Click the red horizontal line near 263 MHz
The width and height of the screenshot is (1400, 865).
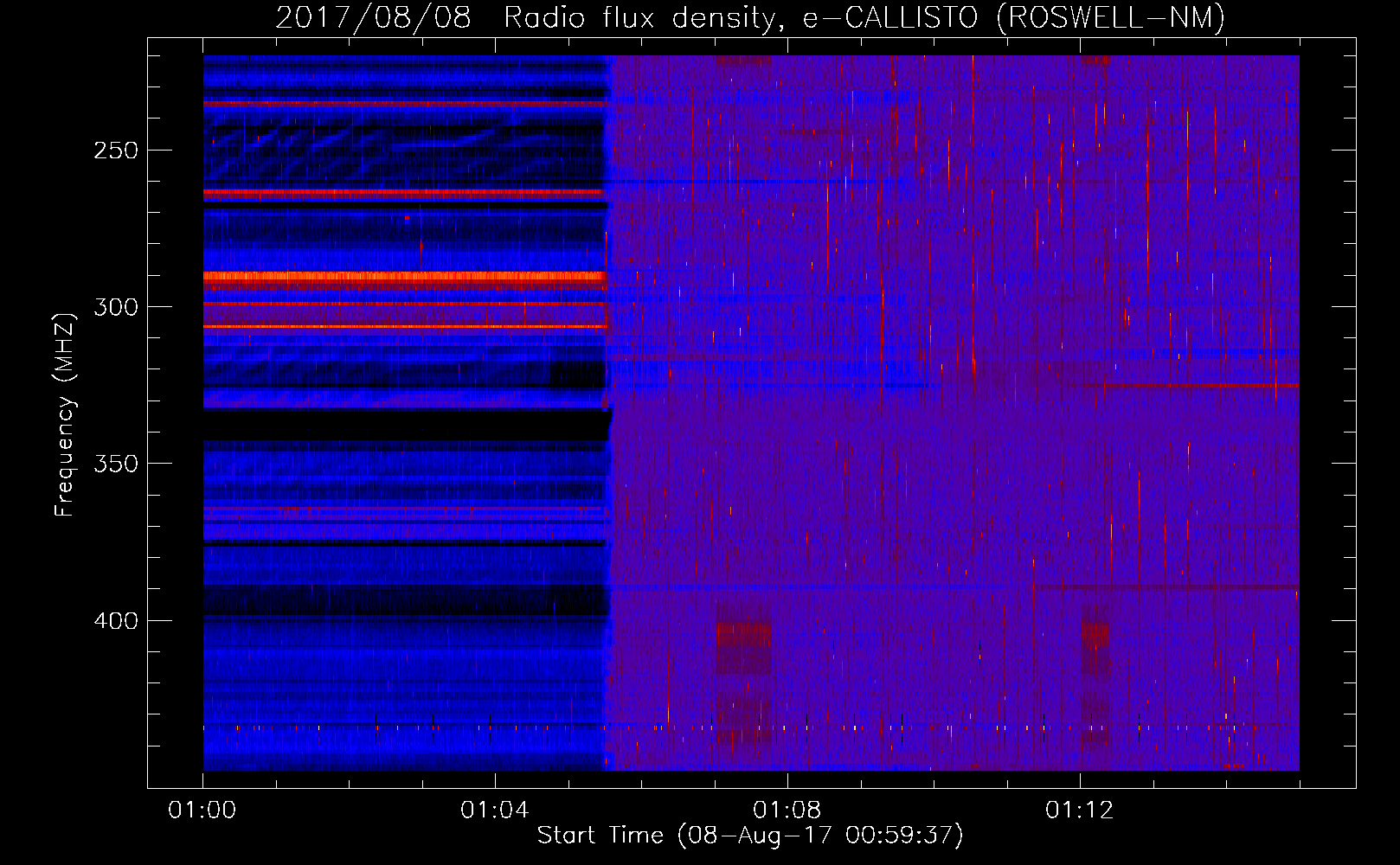402,193
